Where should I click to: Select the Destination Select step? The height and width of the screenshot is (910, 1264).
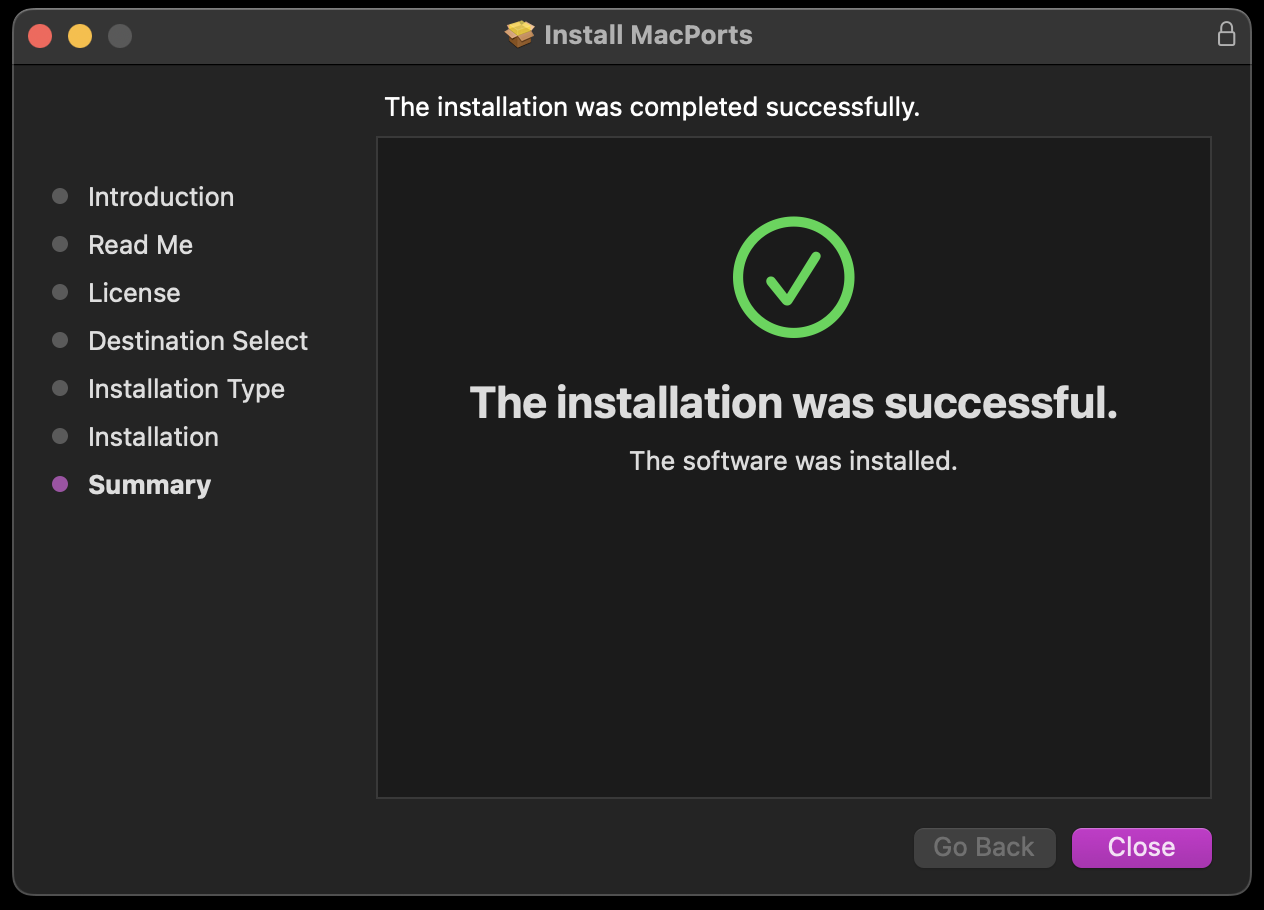(198, 341)
